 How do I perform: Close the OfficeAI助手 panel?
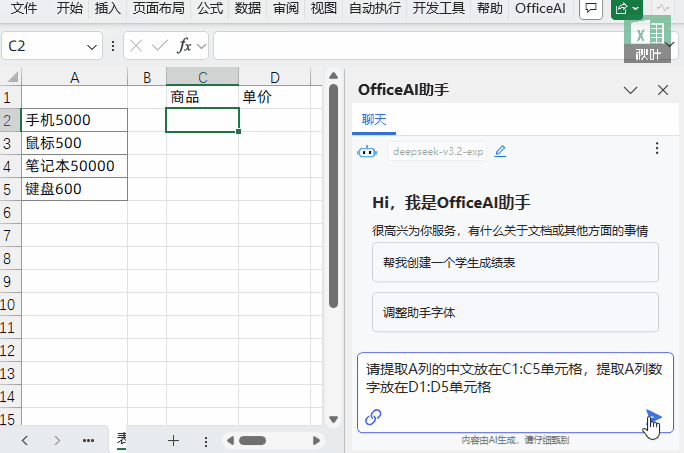[x=662, y=90]
